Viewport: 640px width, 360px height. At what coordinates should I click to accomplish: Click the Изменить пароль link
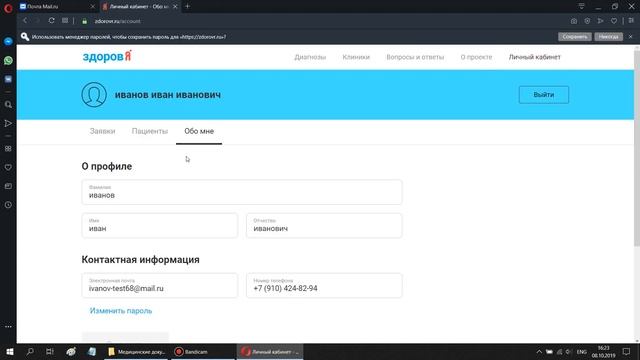coord(121,311)
